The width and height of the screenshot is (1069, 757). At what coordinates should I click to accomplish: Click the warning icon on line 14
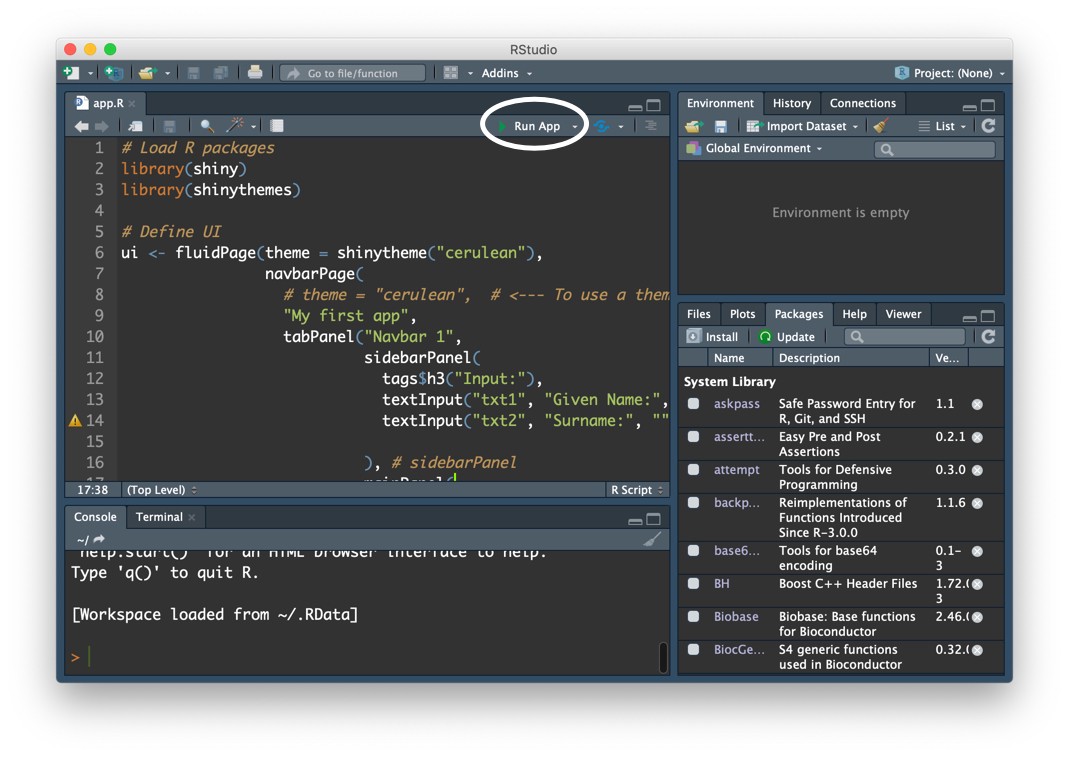coord(76,421)
